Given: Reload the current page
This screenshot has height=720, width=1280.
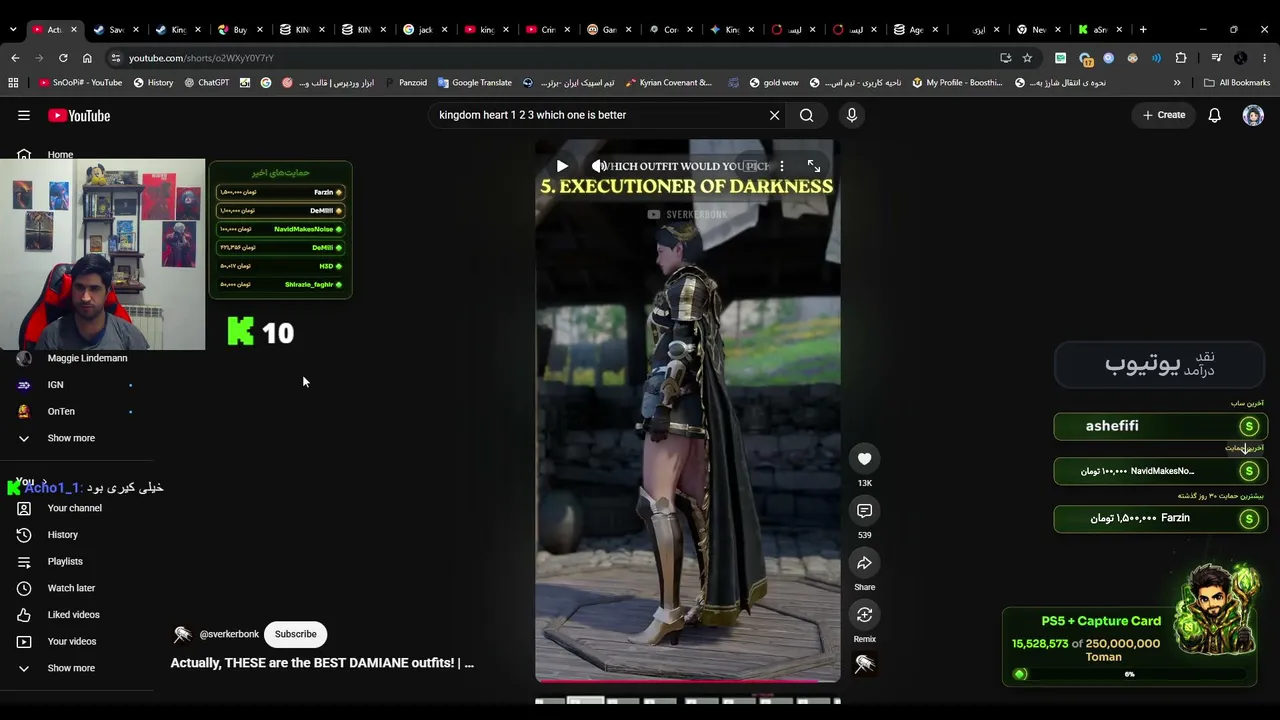Looking at the screenshot, I should 63,58.
